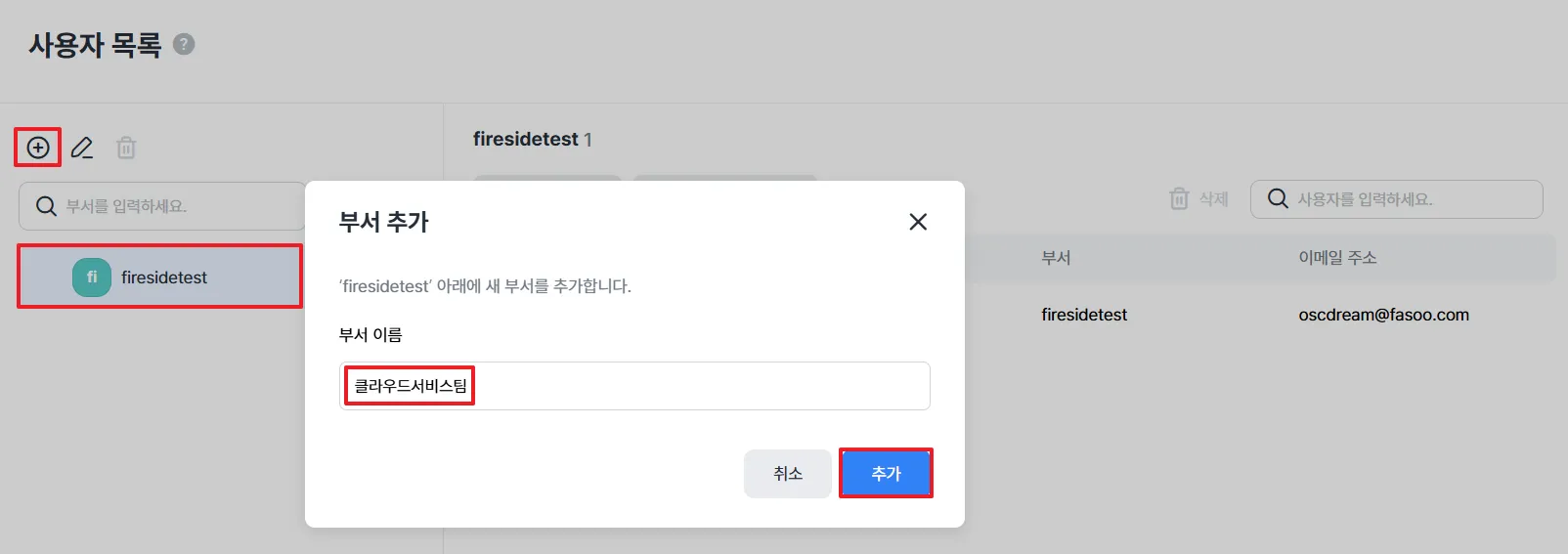Screen dimensions: 1568x554
Task: Click the 사용자를 입력하세요 search field
Action: (1396, 199)
